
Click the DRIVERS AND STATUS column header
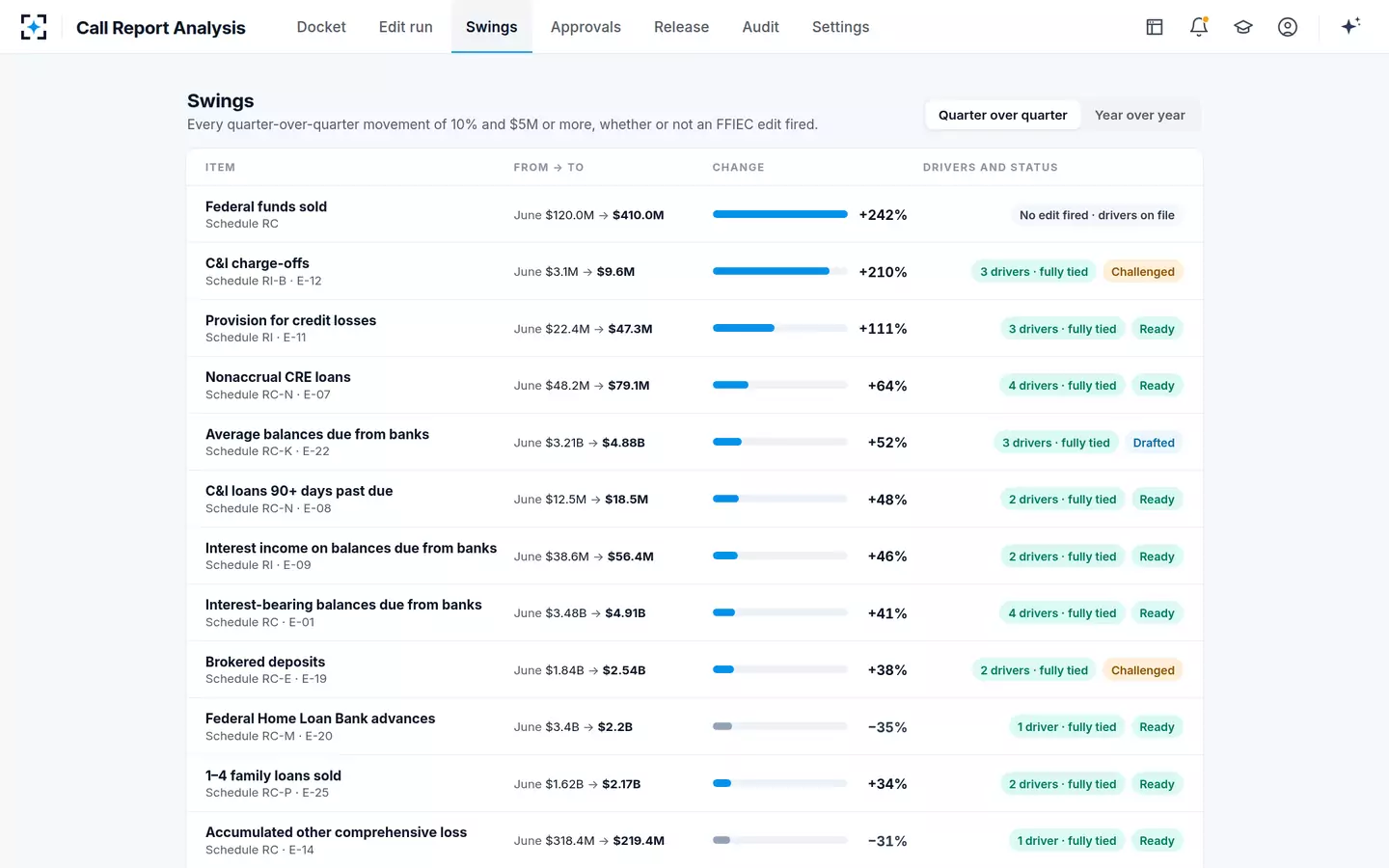click(990, 167)
